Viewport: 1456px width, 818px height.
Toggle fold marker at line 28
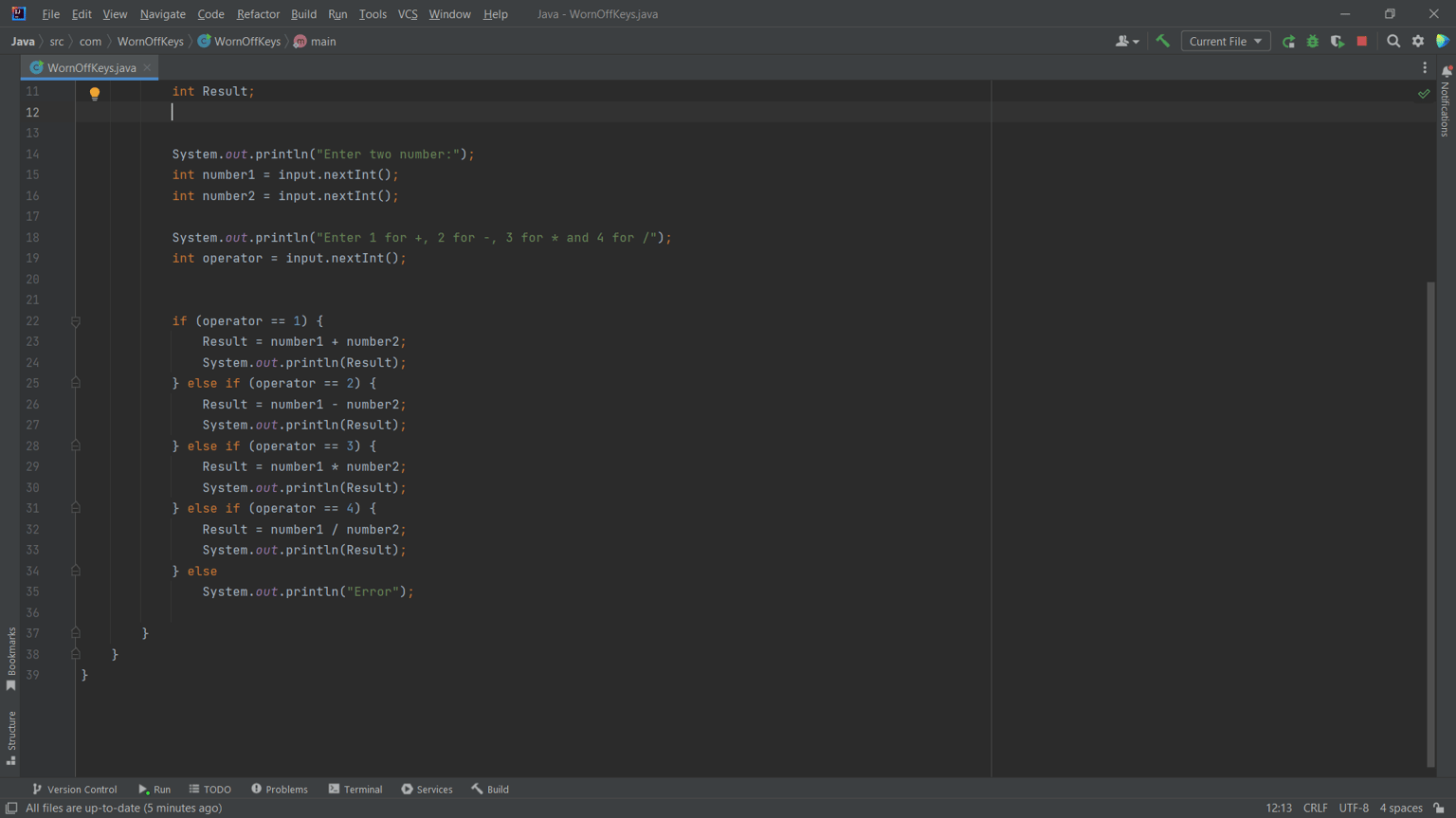coord(76,446)
